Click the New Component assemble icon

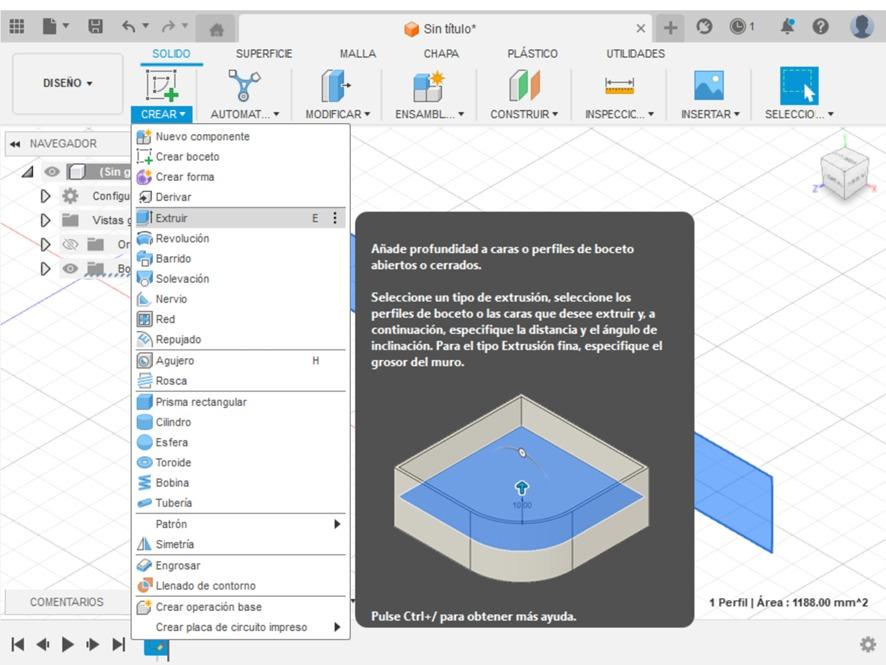(428, 86)
